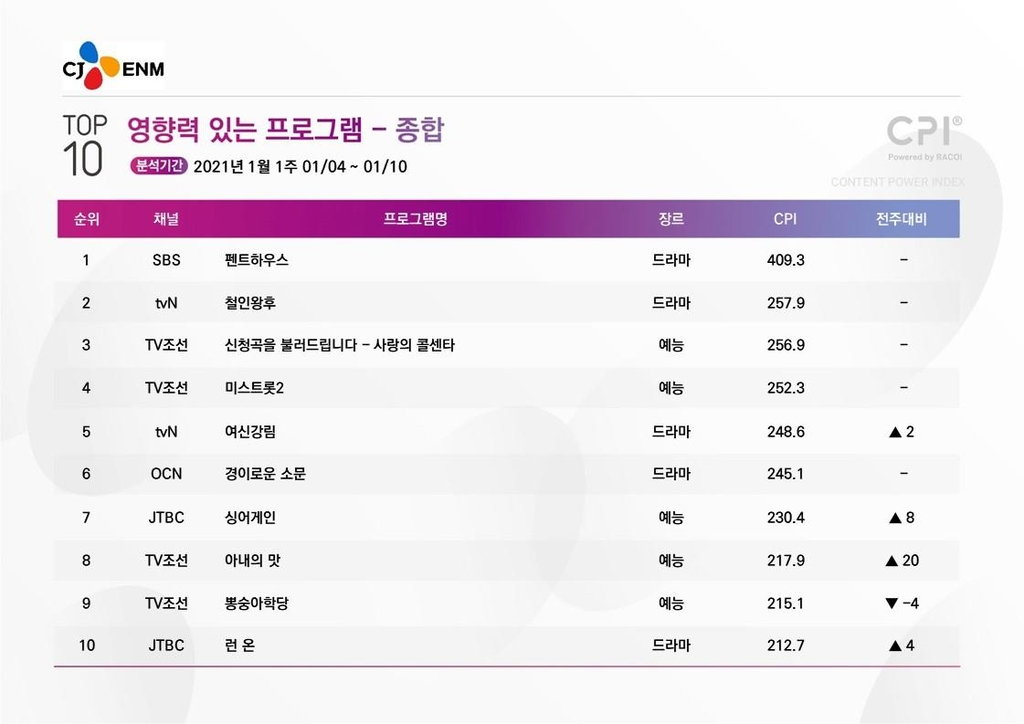The width and height of the screenshot is (1024, 724).
Task: Click the OCN channel cell
Action: [x=167, y=473]
